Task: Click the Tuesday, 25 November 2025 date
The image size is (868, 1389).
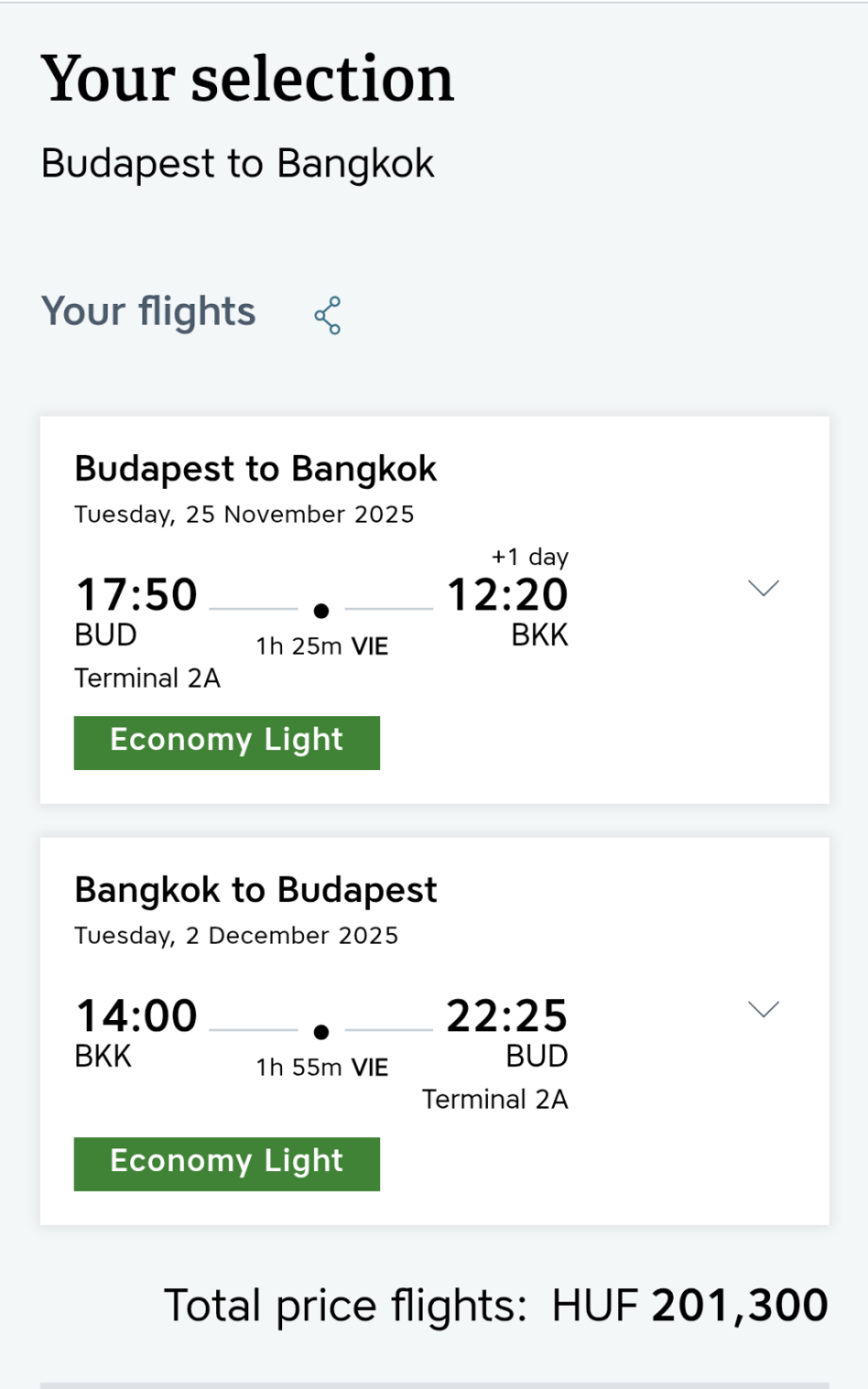Action: pyautogui.click(x=244, y=514)
